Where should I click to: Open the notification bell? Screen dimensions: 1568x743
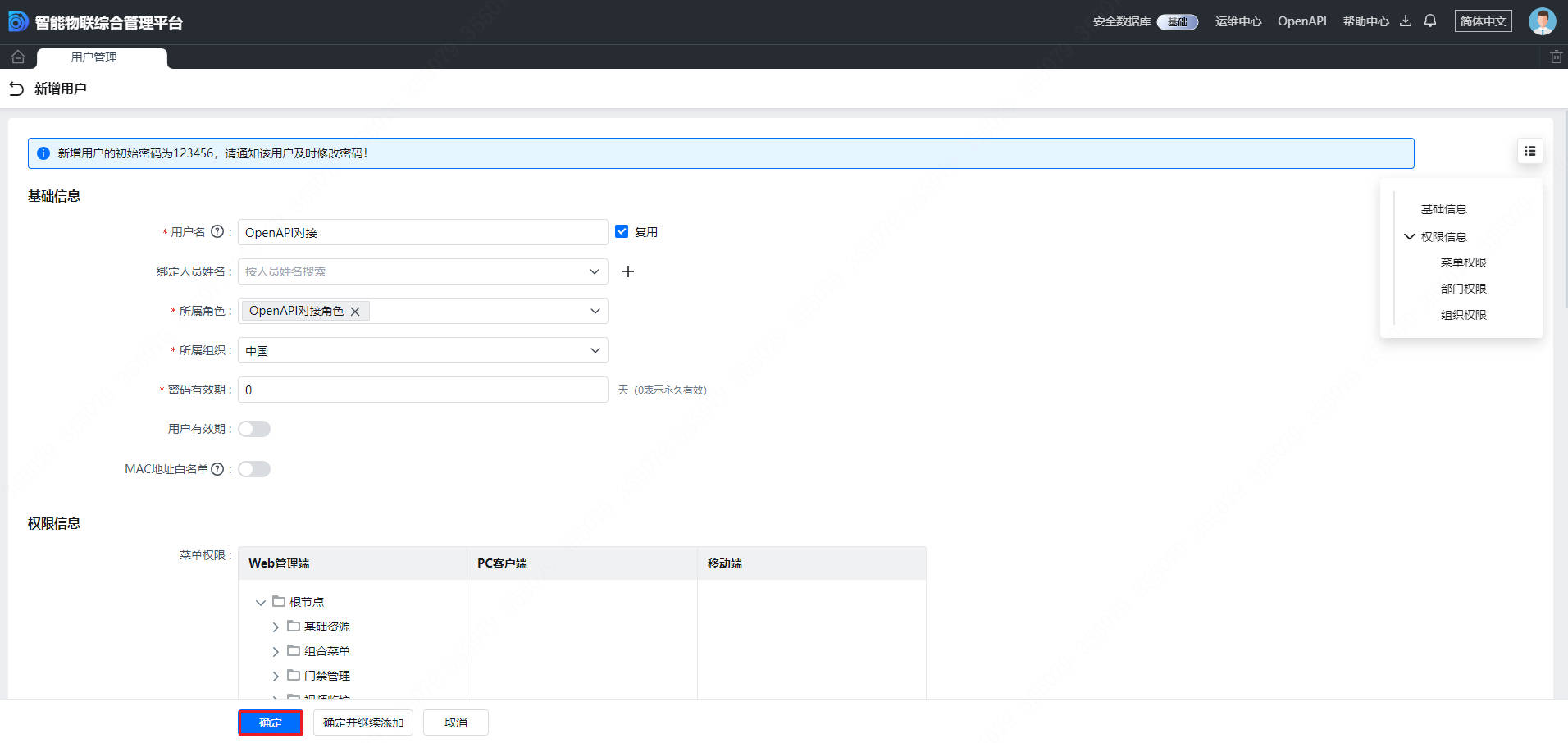[1430, 21]
